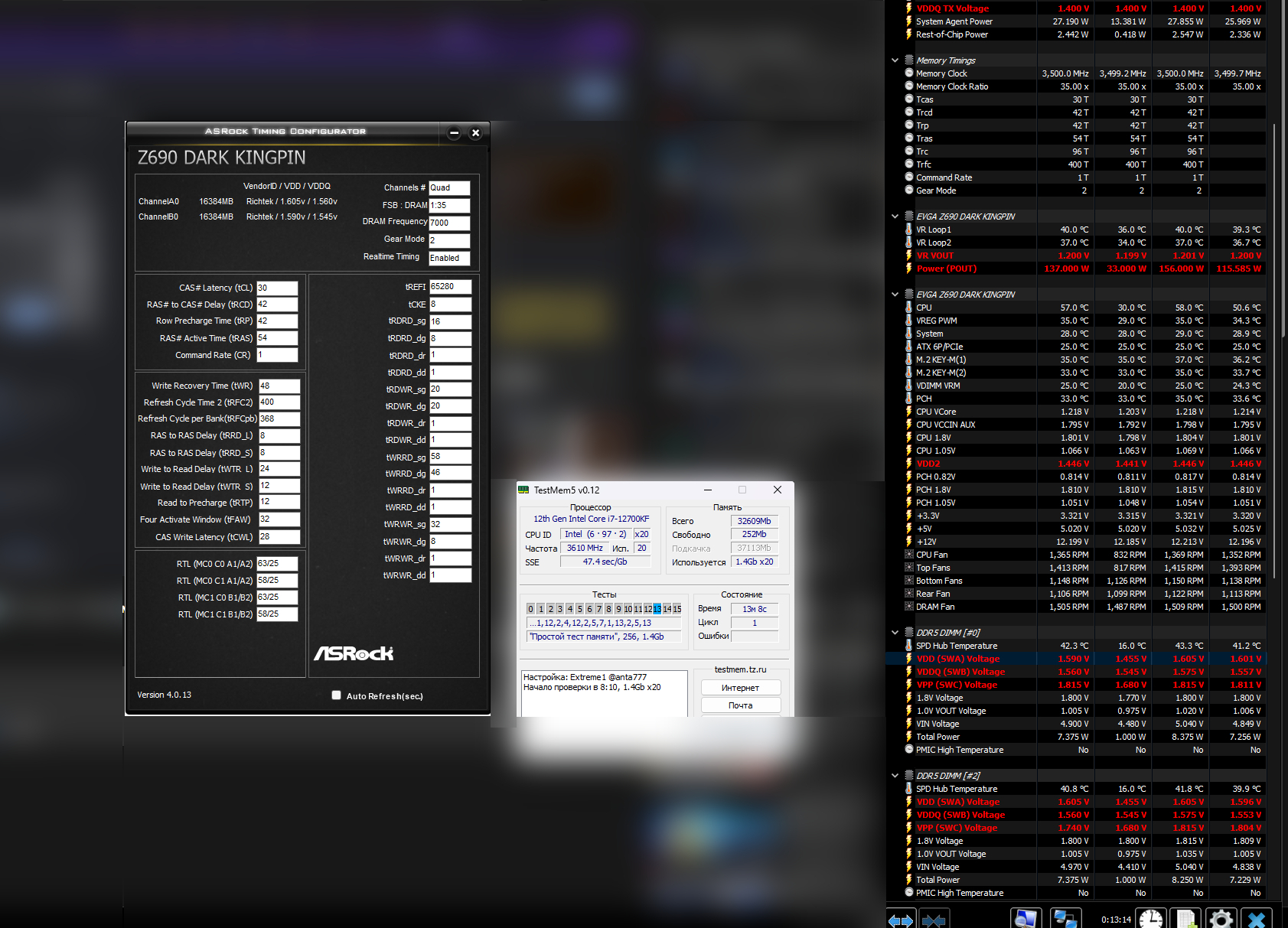
Task: Collapse the EVGA Z690 group above VR Loop1
Action: [x=895, y=217]
